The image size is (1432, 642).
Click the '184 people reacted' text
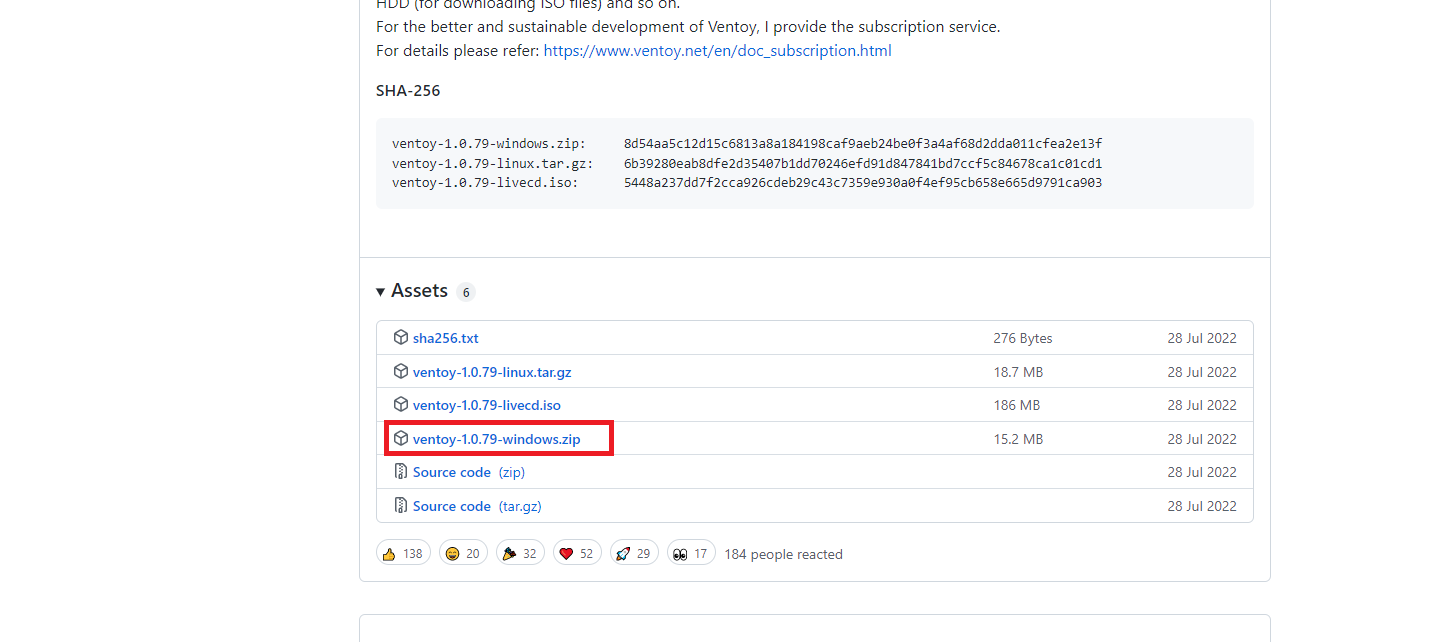783,554
